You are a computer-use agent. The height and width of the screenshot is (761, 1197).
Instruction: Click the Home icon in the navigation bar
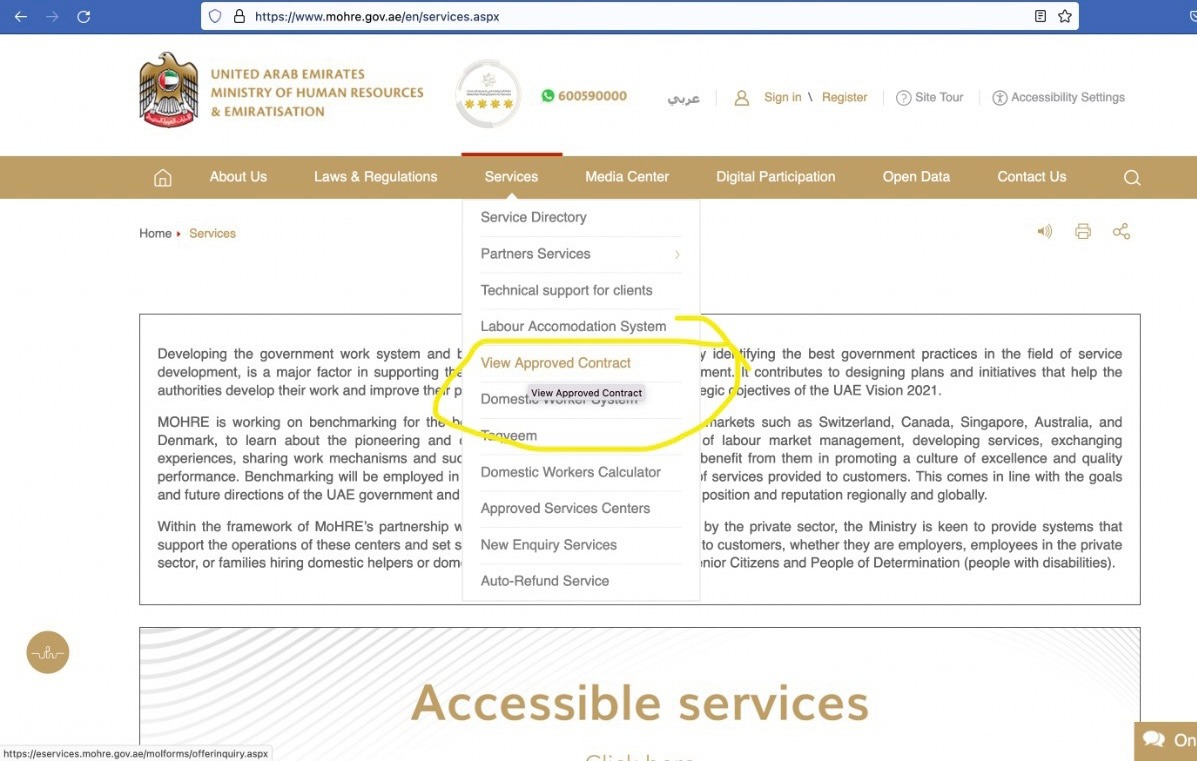point(162,177)
